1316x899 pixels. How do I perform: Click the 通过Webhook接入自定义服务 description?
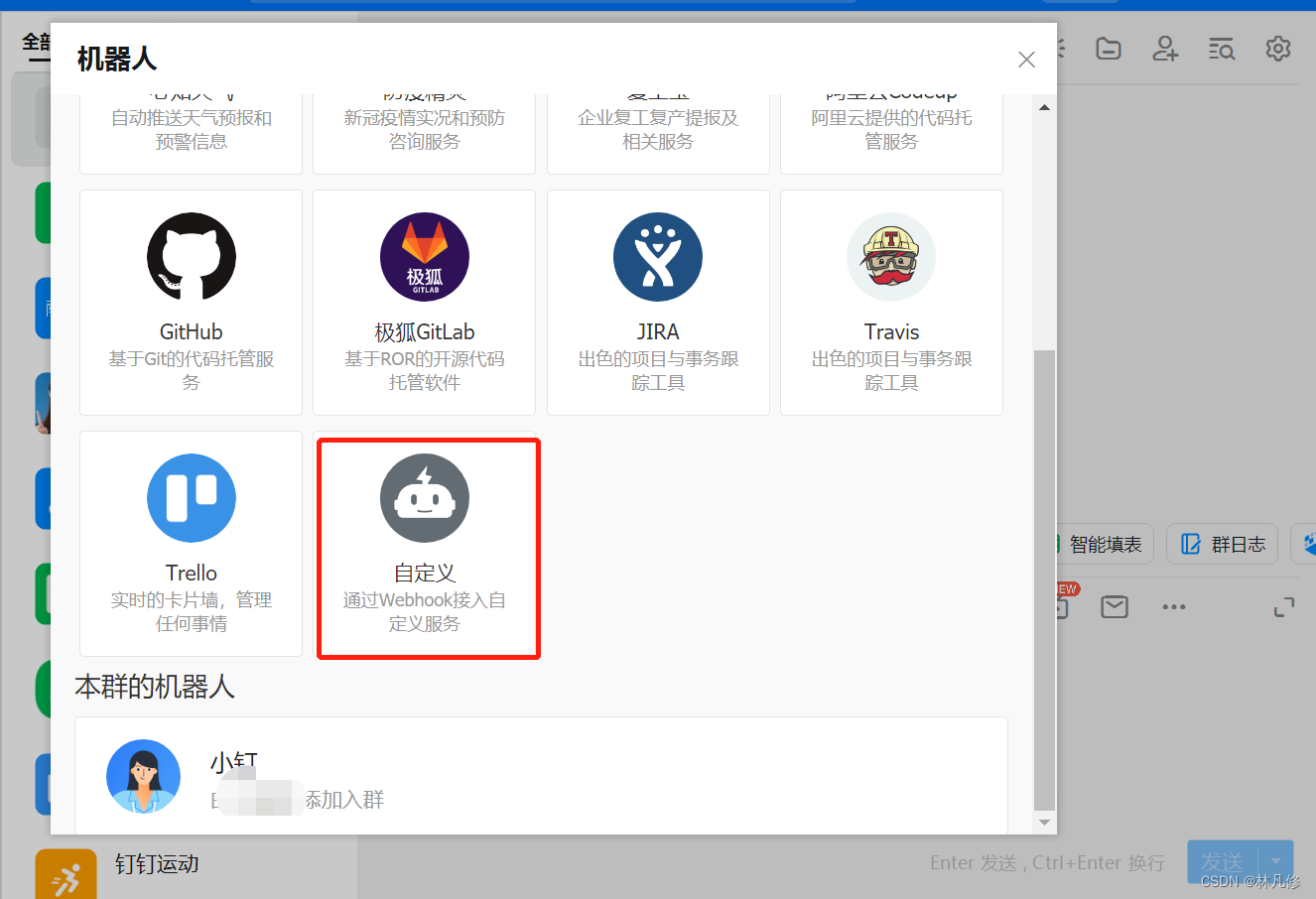coord(425,611)
